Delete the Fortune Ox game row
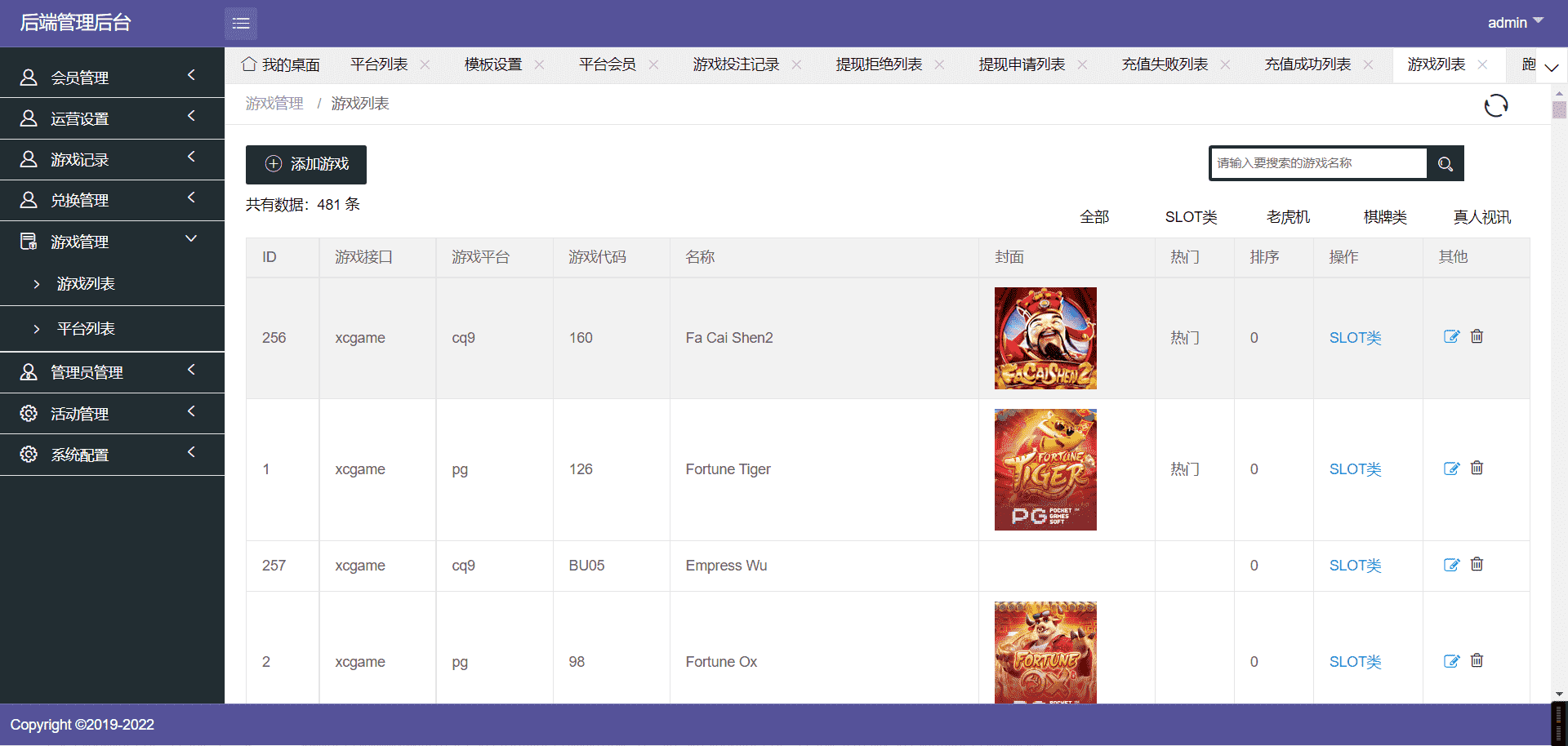The image size is (1568, 746). click(1477, 661)
